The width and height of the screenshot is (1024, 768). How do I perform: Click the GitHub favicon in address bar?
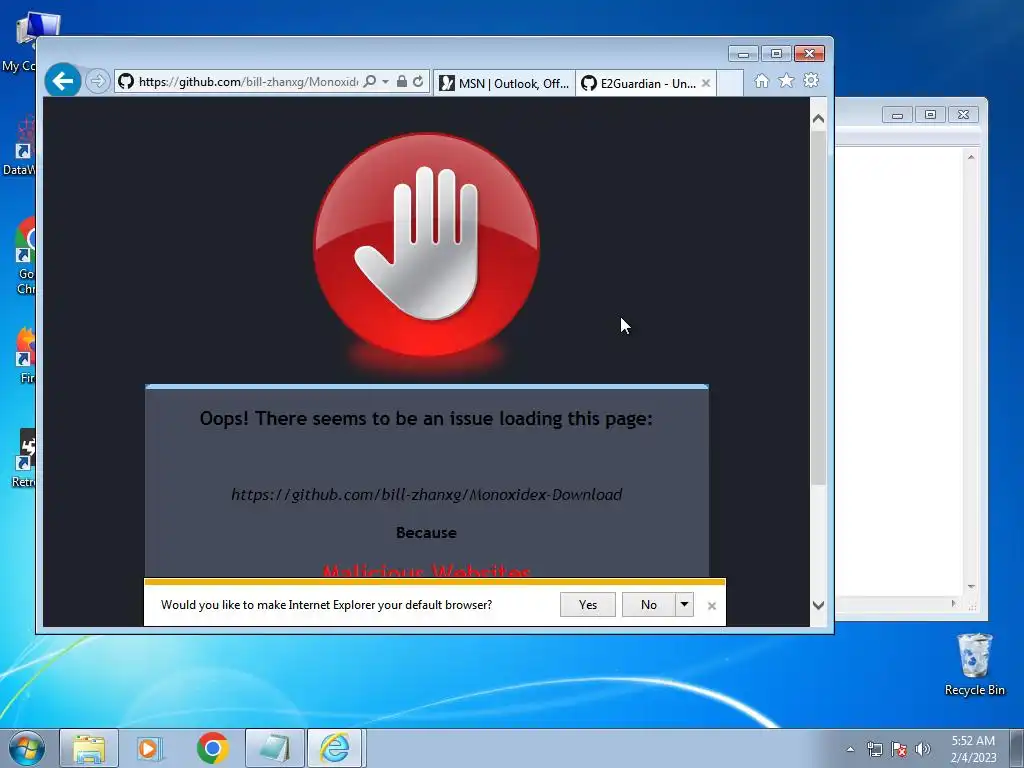[126, 82]
